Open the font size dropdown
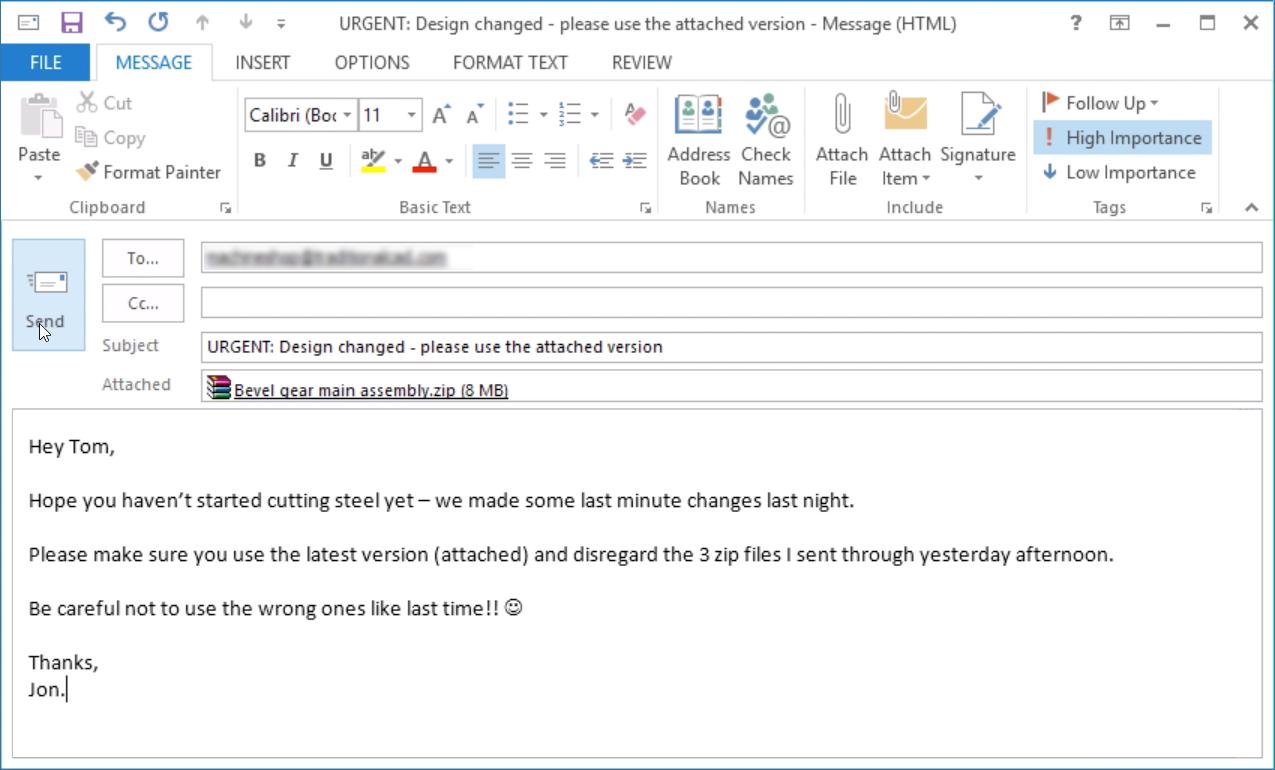The image size is (1275, 770). point(411,116)
